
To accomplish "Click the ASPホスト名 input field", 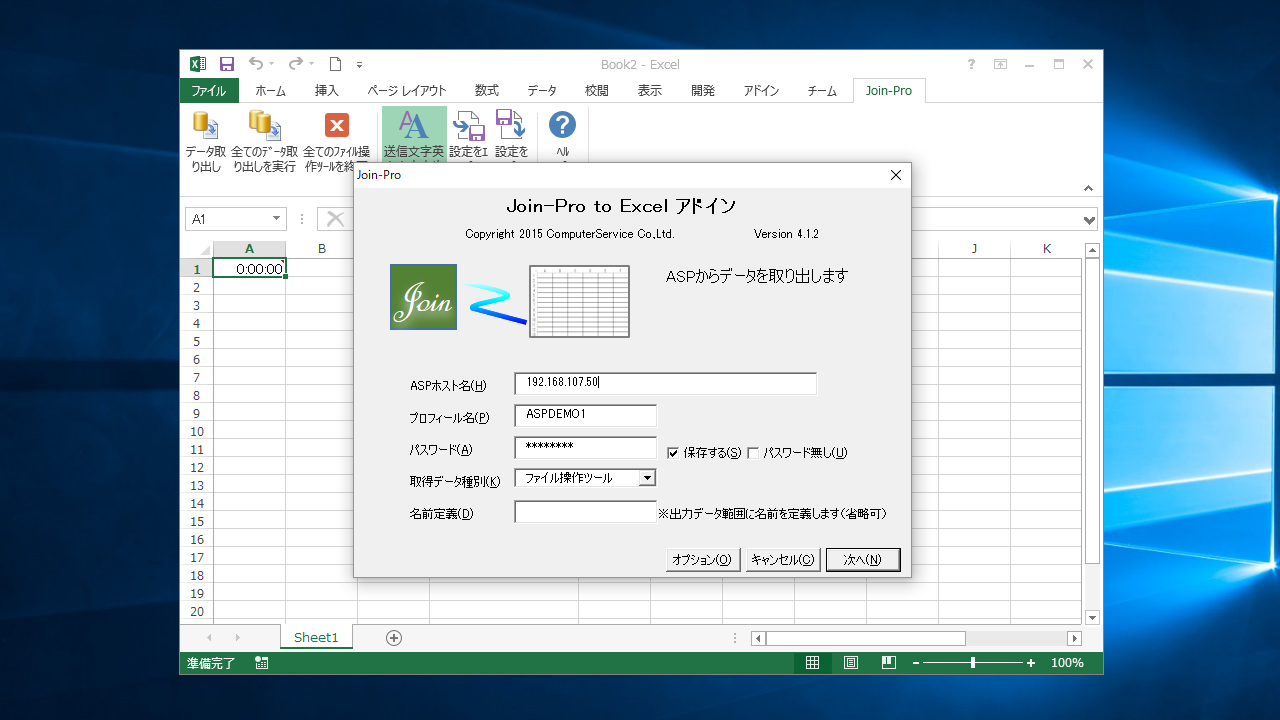I will [665, 383].
